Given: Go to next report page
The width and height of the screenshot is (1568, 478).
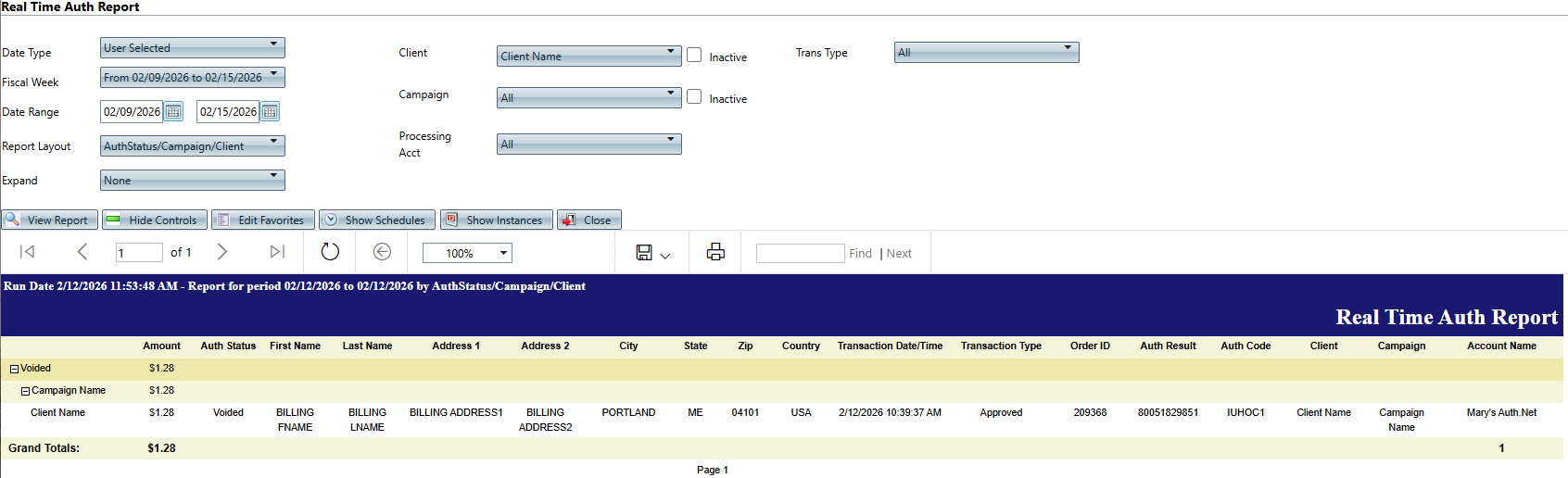Looking at the screenshot, I should point(222,252).
